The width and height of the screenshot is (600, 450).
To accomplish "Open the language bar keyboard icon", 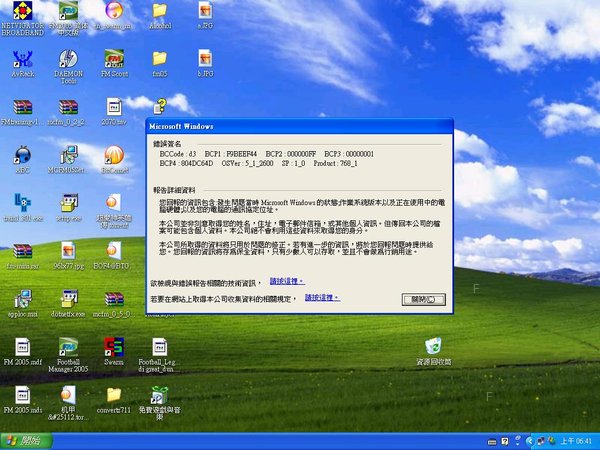I will [x=492, y=442].
